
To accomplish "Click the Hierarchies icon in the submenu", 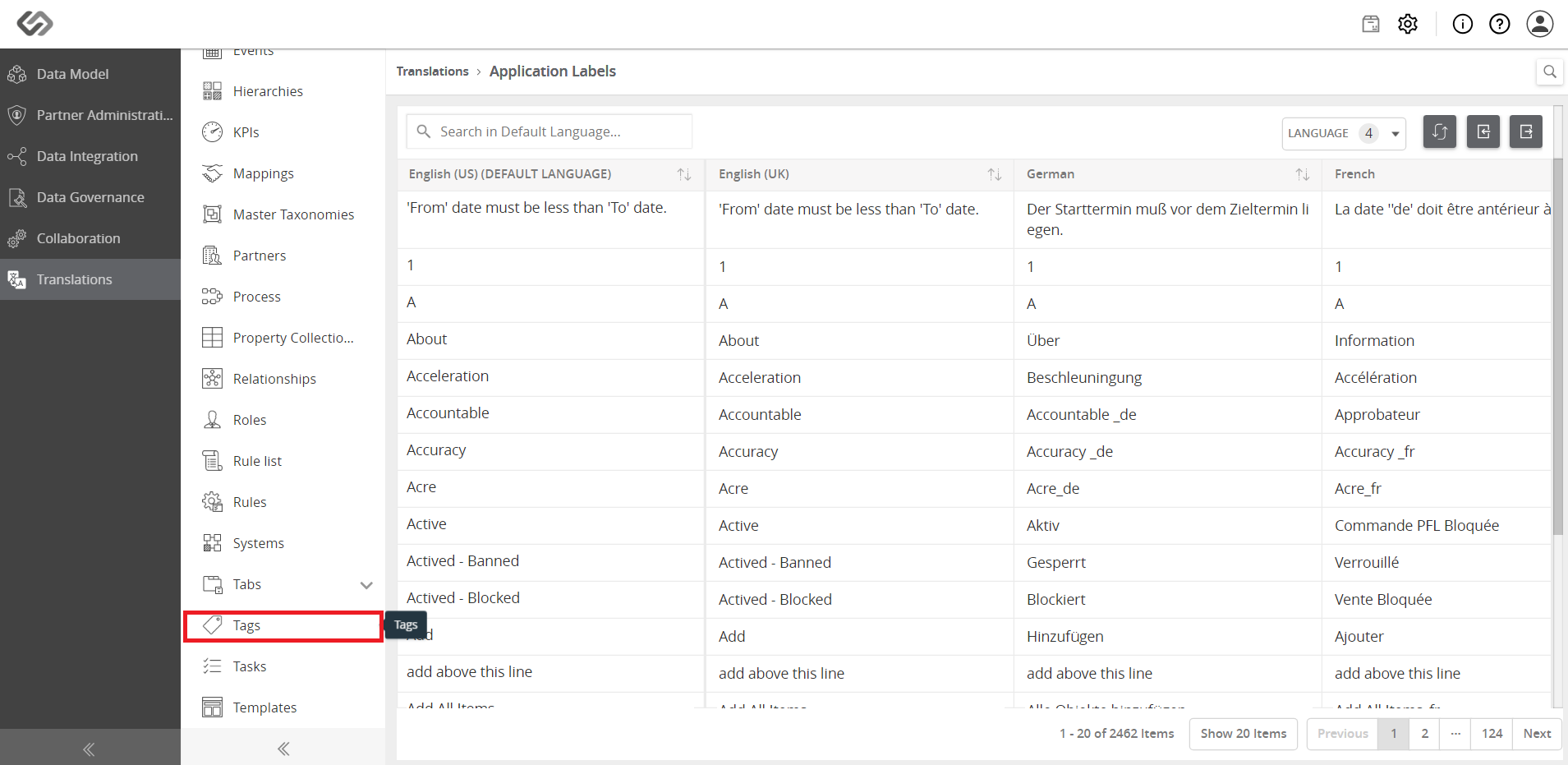I will pyautogui.click(x=212, y=91).
